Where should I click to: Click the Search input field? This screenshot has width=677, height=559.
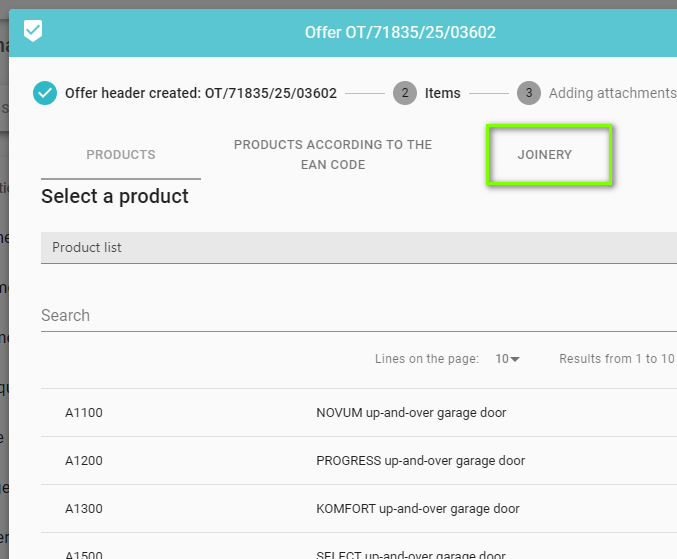coord(358,315)
